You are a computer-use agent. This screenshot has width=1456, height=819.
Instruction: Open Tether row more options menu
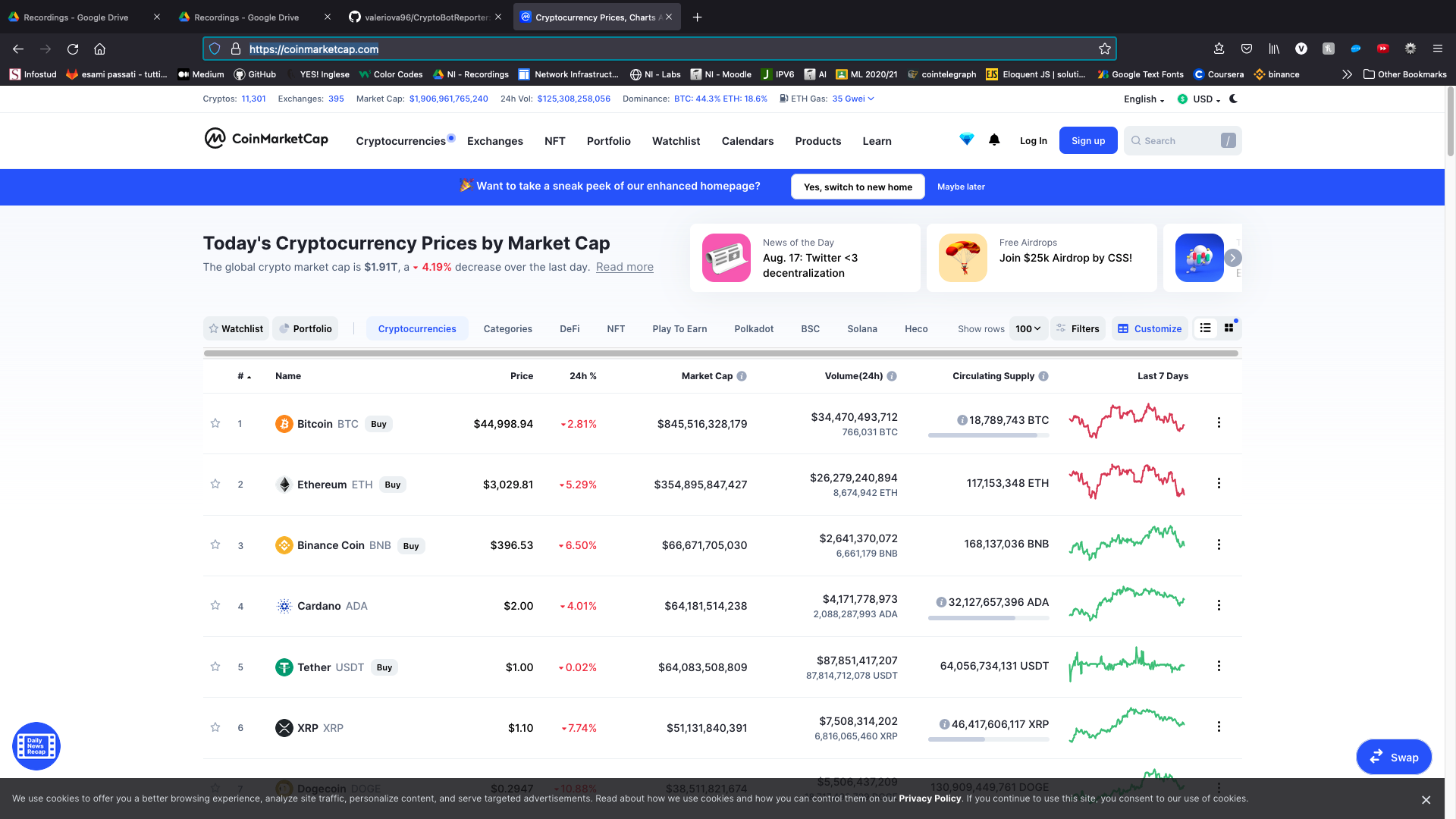click(1219, 666)
